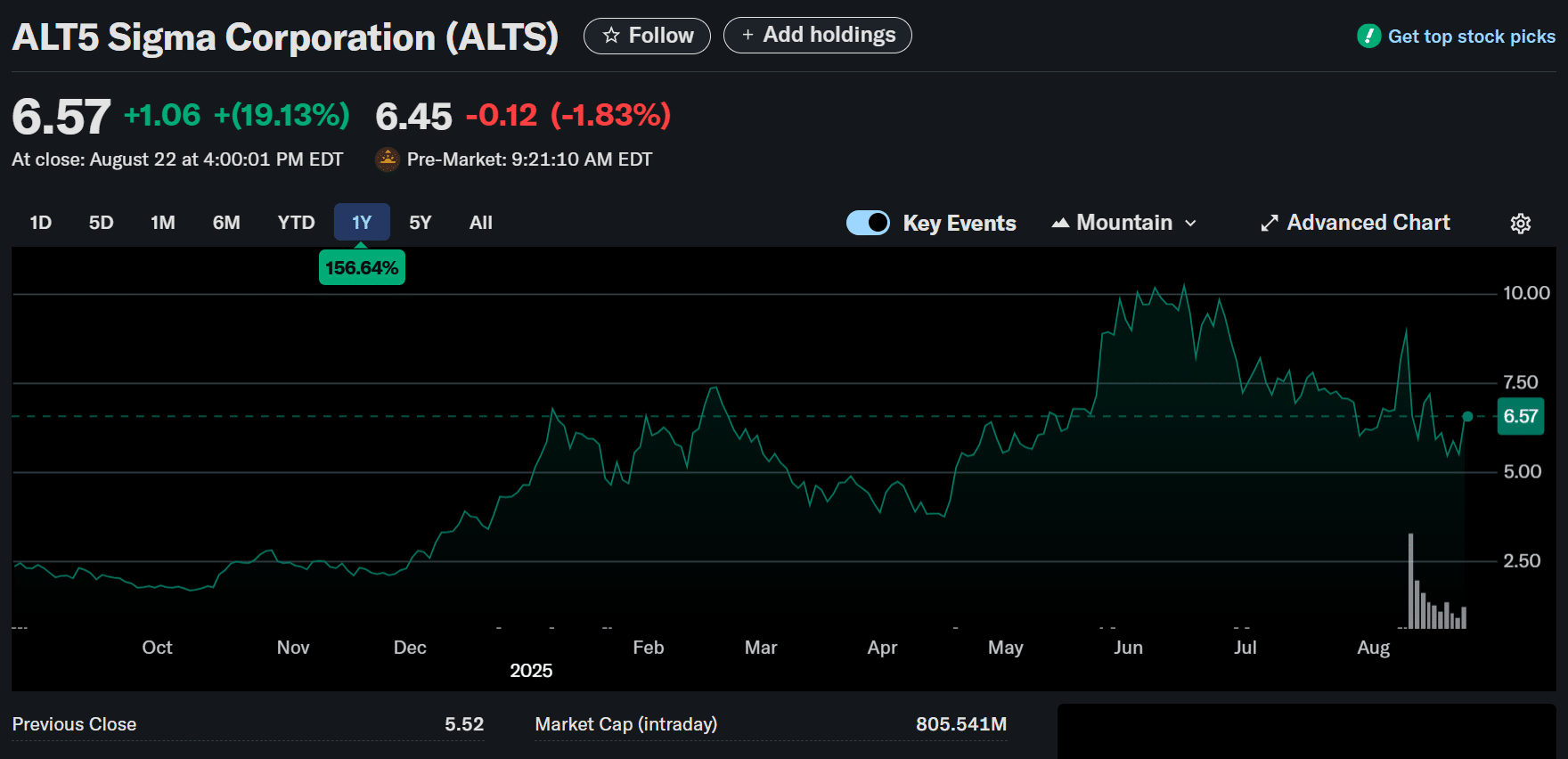
Task: Expand the Mountain chart type dropdown chevron
Action: [1190, 224]
